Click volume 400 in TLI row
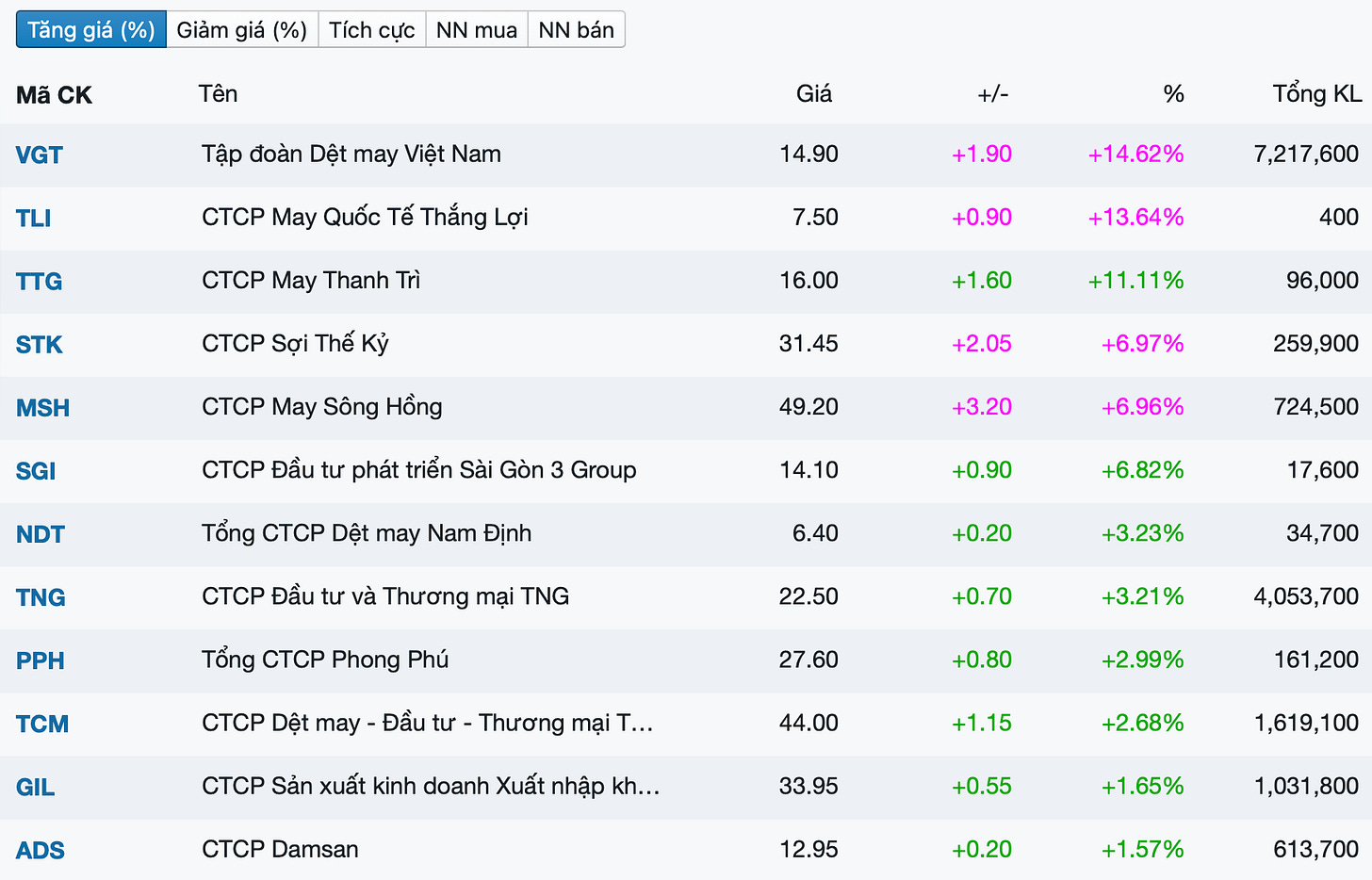Screen dimensions: 1372x880 tap(1339, 217)
